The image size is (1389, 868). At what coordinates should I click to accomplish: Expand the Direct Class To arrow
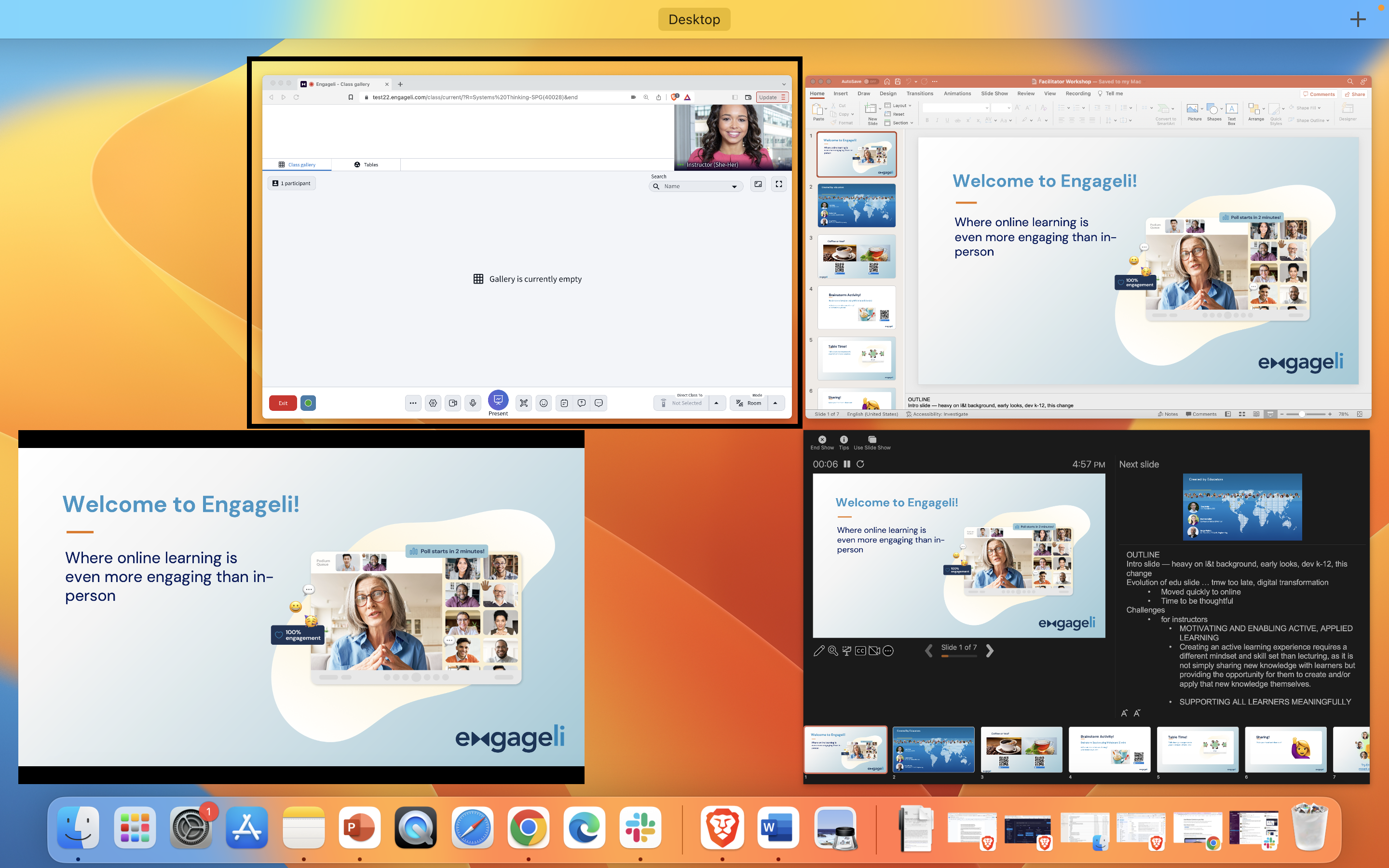pos(716,403)
